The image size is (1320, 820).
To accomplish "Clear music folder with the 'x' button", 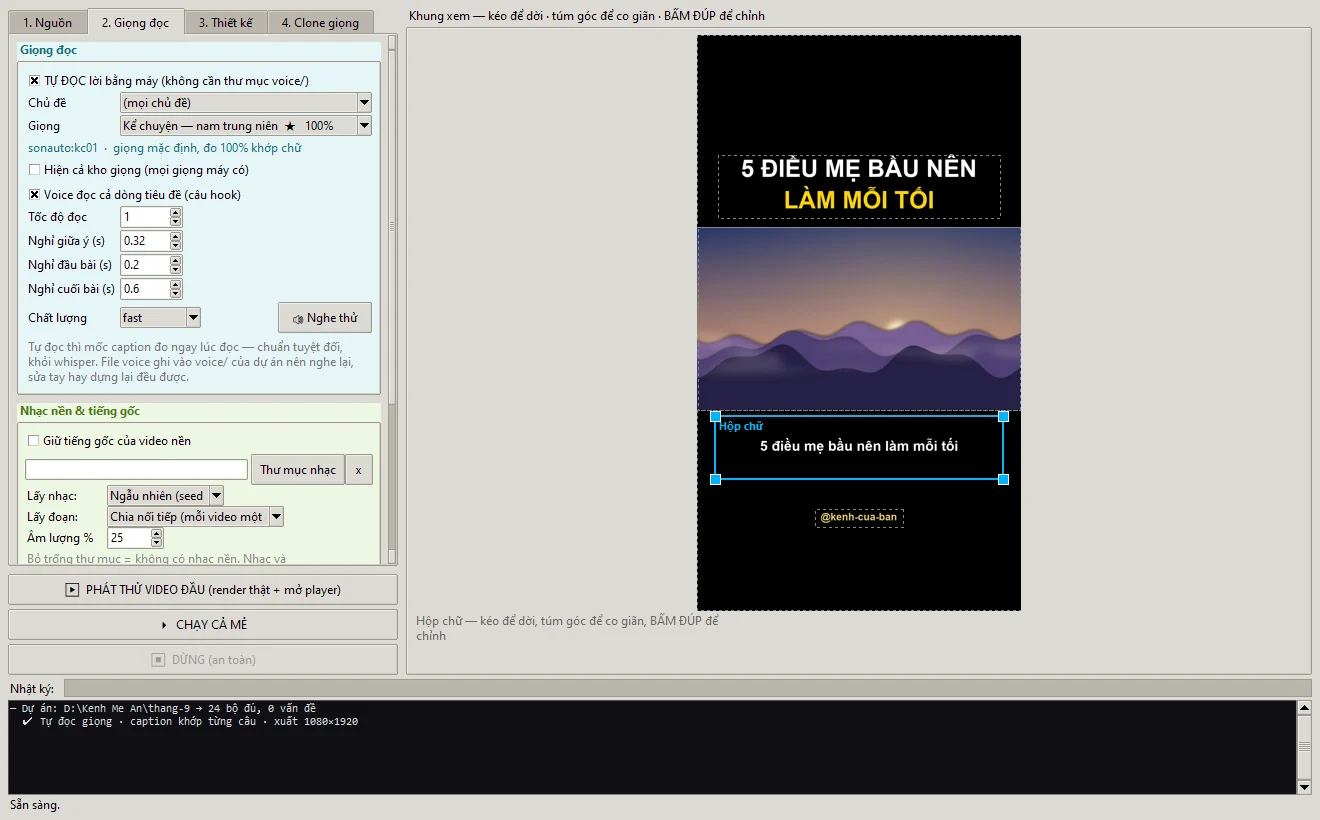I will coord(359,470).
